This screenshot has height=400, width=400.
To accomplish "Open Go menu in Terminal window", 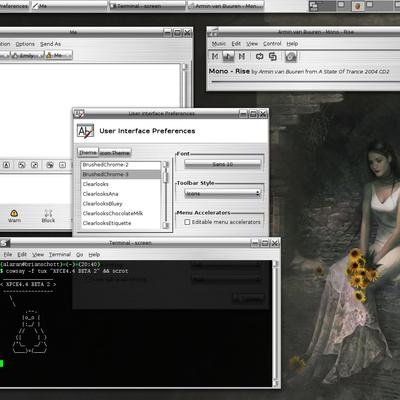I will pos(80,255).
